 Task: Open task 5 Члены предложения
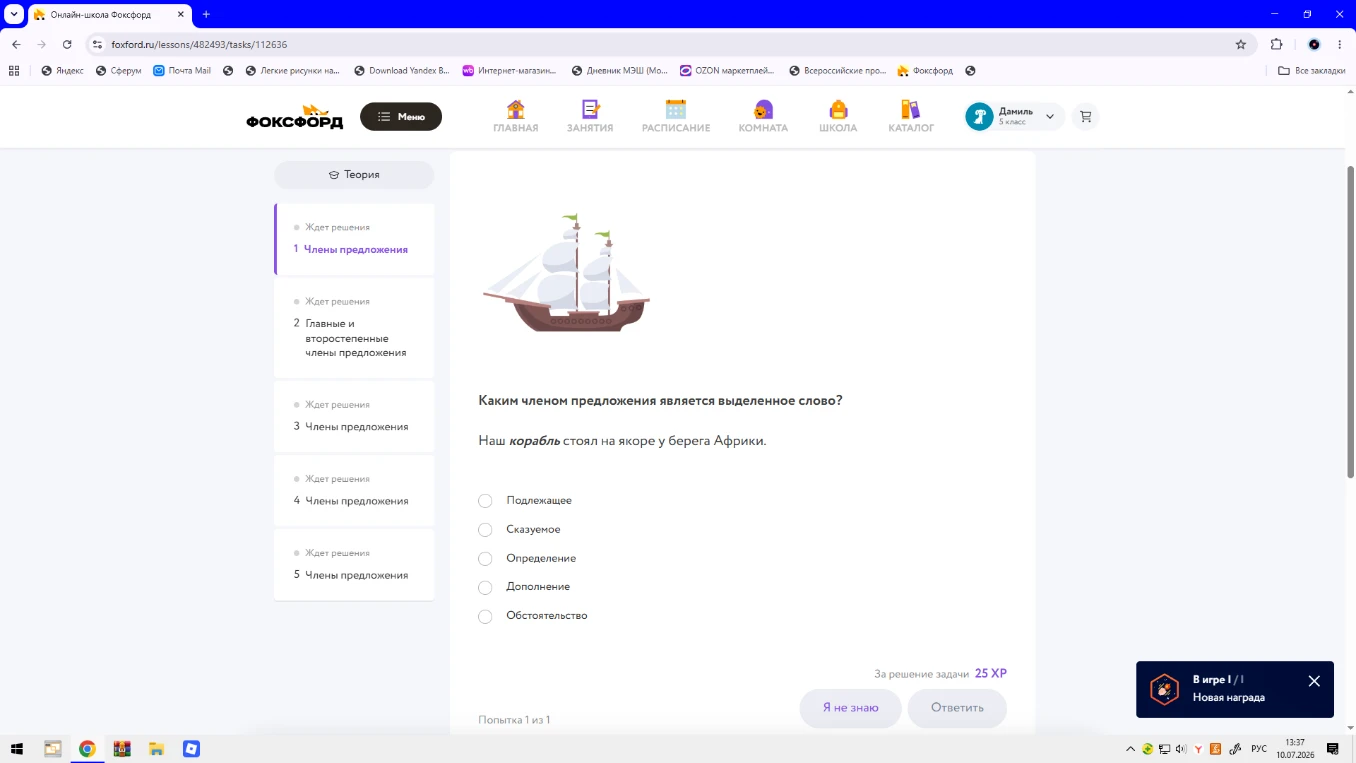click(x=355, y=565)
